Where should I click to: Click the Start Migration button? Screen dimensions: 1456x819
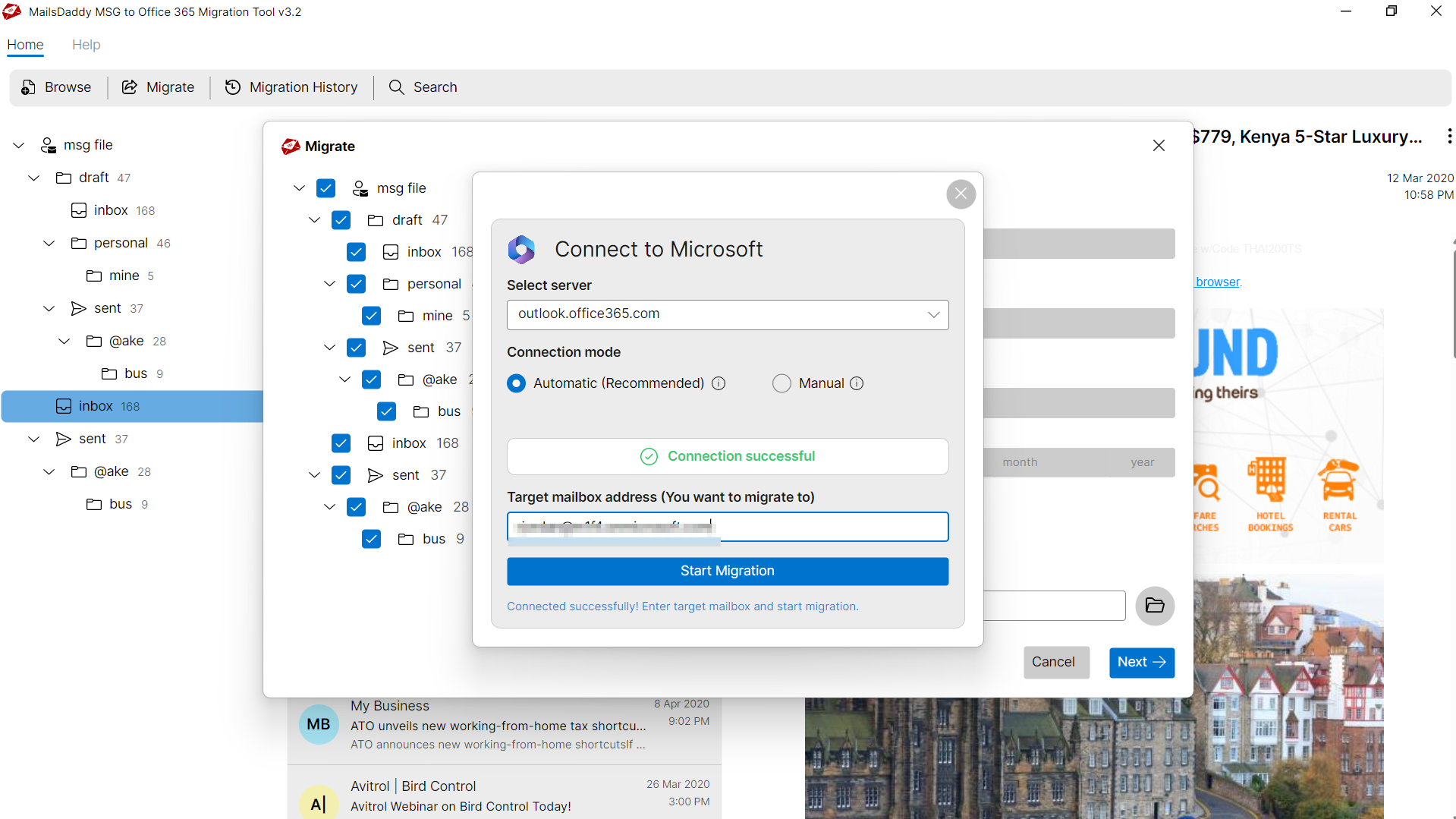[728, 571]
